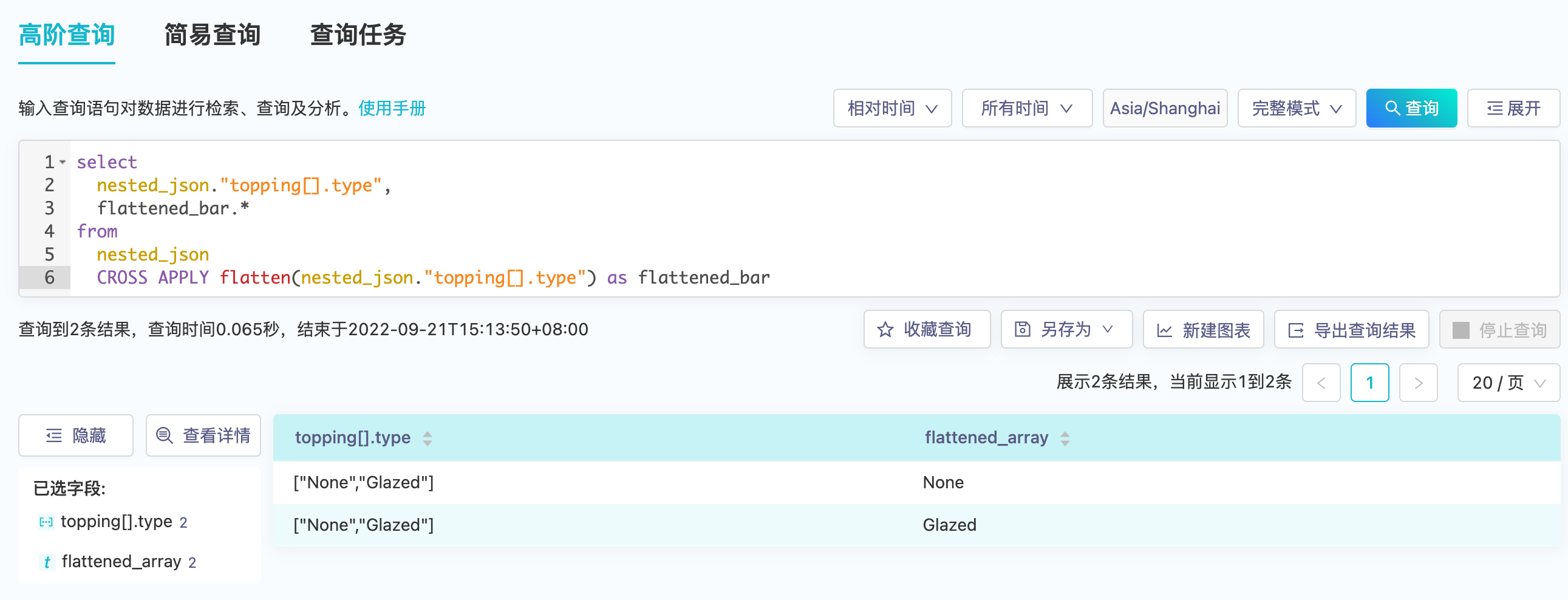Click the text type icon beside flattened_array
Screen dimensions: 1568x600
point(46,562)
